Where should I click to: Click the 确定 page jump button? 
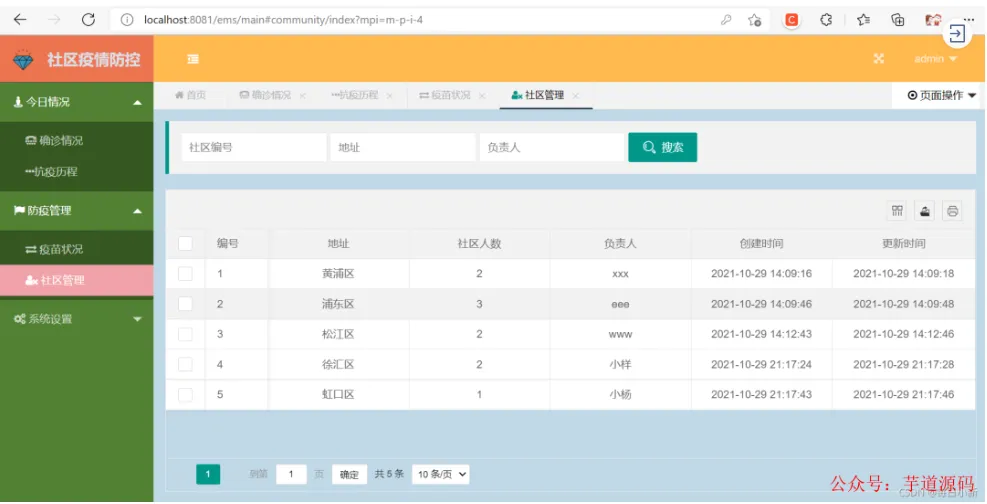(x=349, y=474)
